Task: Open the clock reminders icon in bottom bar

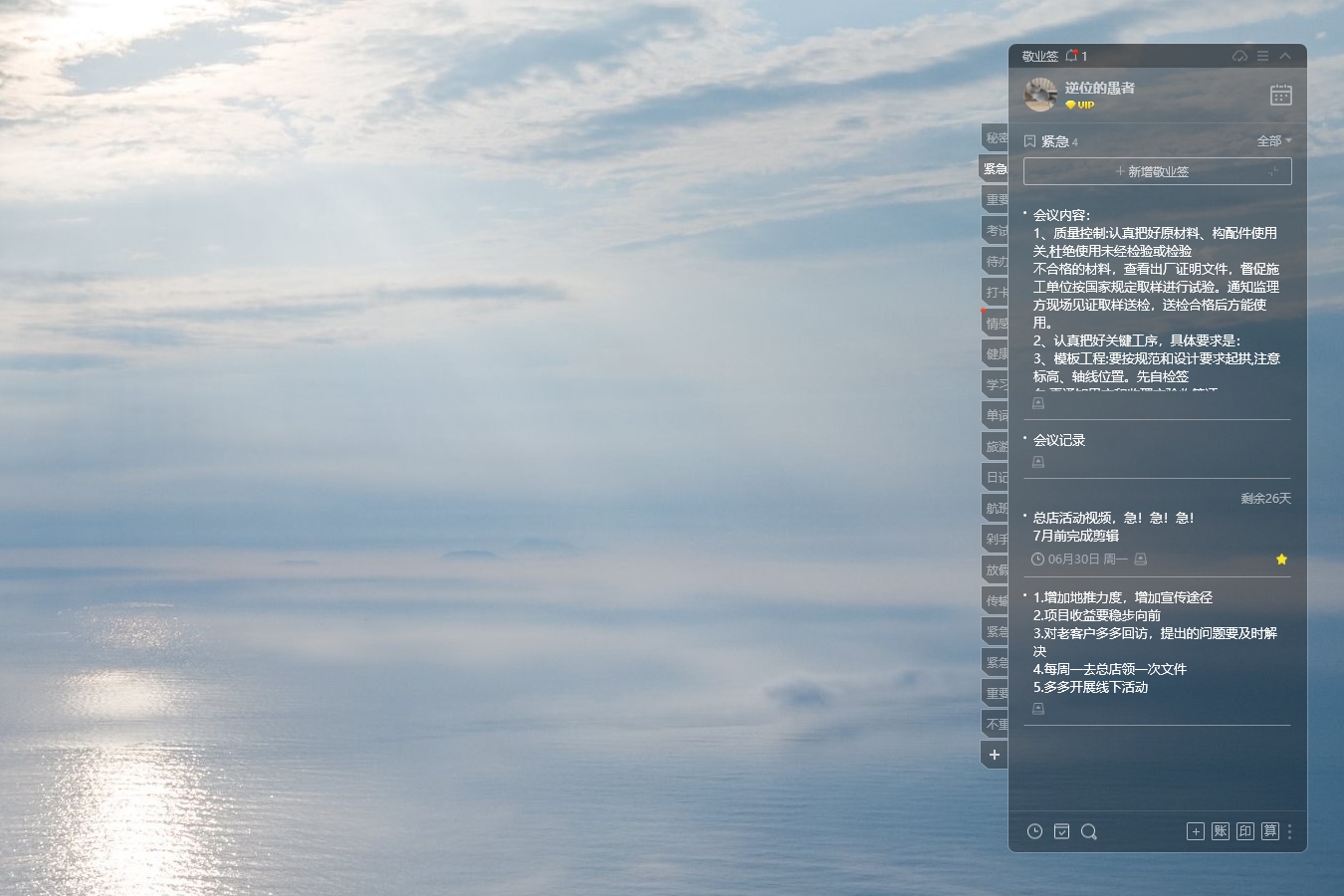Action: pos(1035,831)
